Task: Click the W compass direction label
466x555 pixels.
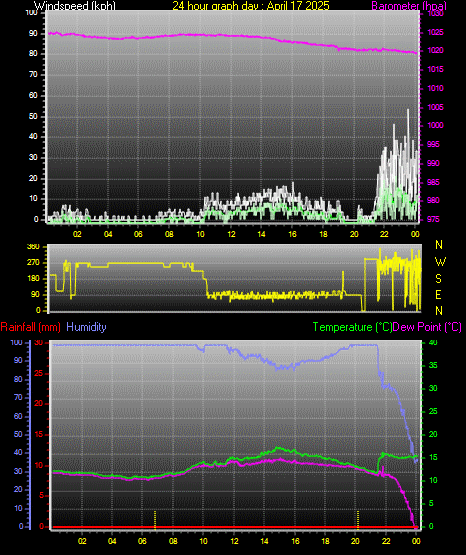Action: pos(440,262)
